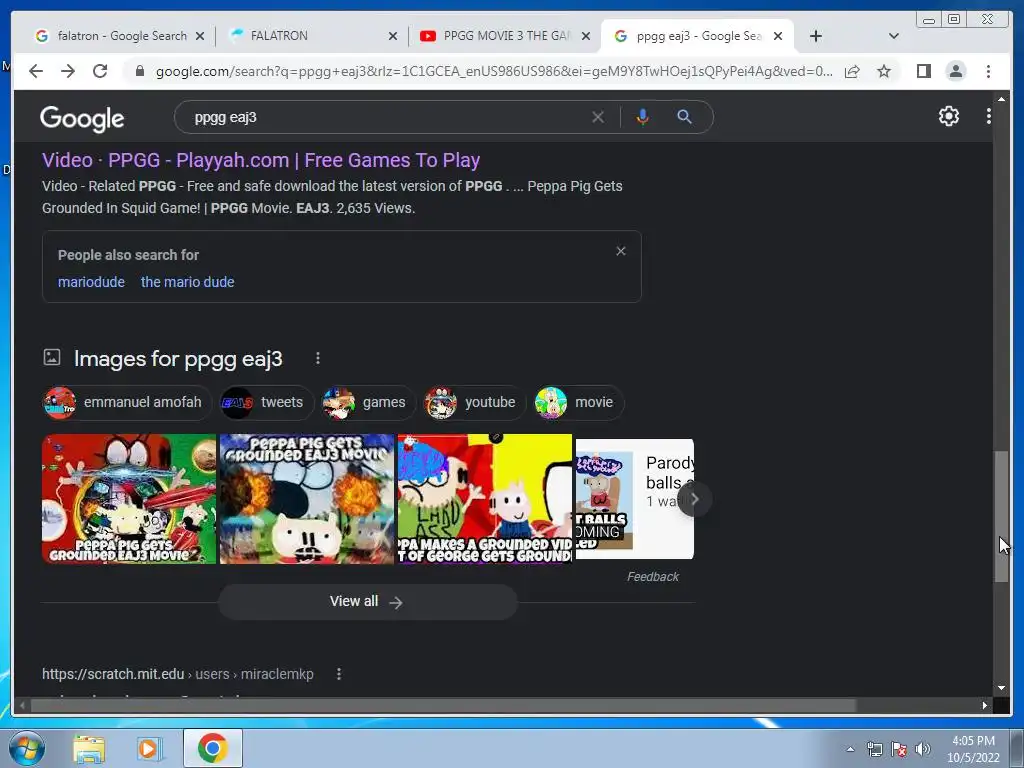Launch Windows Media Player from taskbar
This screenshot has height=768, width=1024.
tap(150, 749)
